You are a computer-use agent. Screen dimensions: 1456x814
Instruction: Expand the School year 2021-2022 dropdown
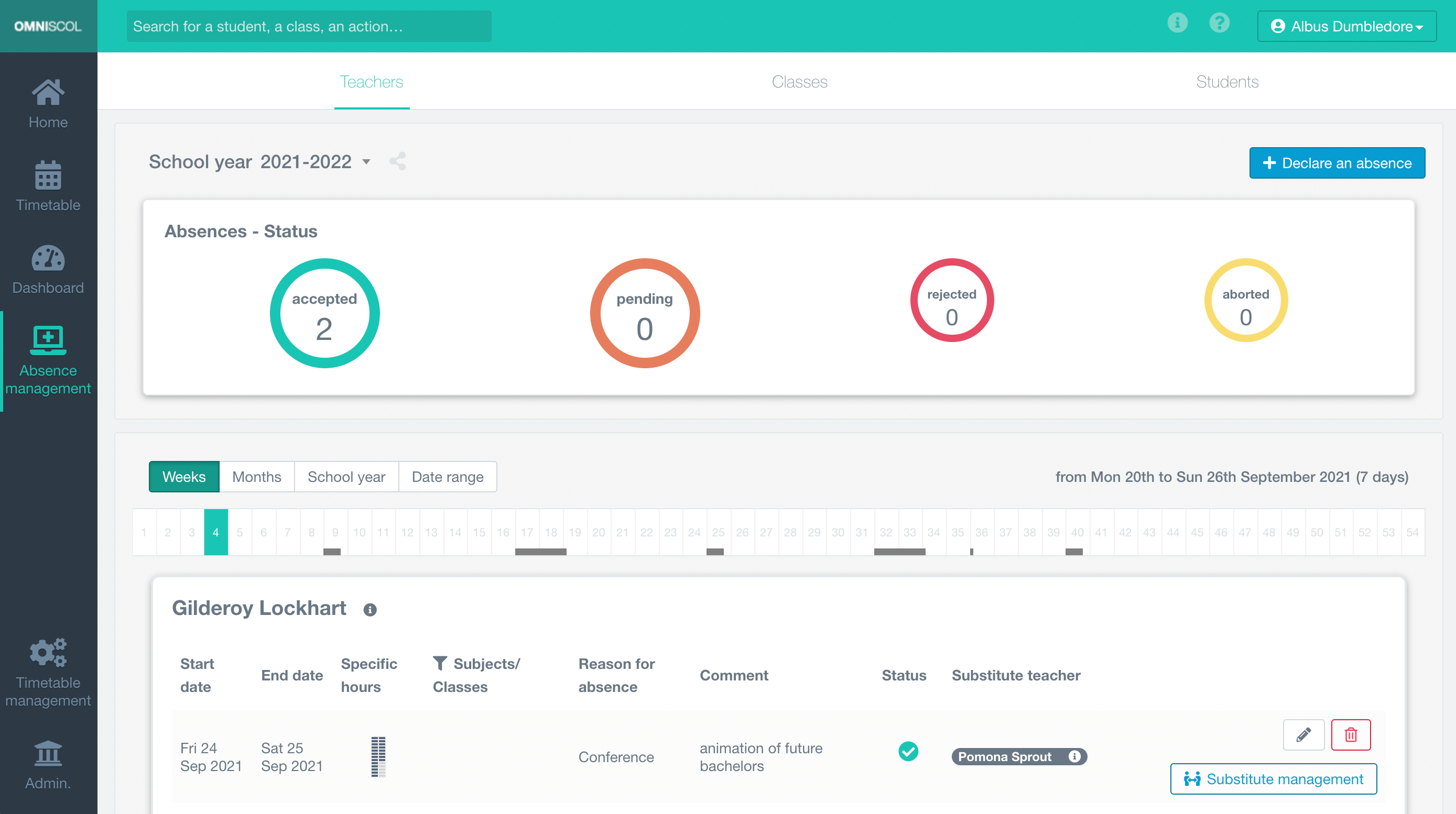[x=366, y=162]
